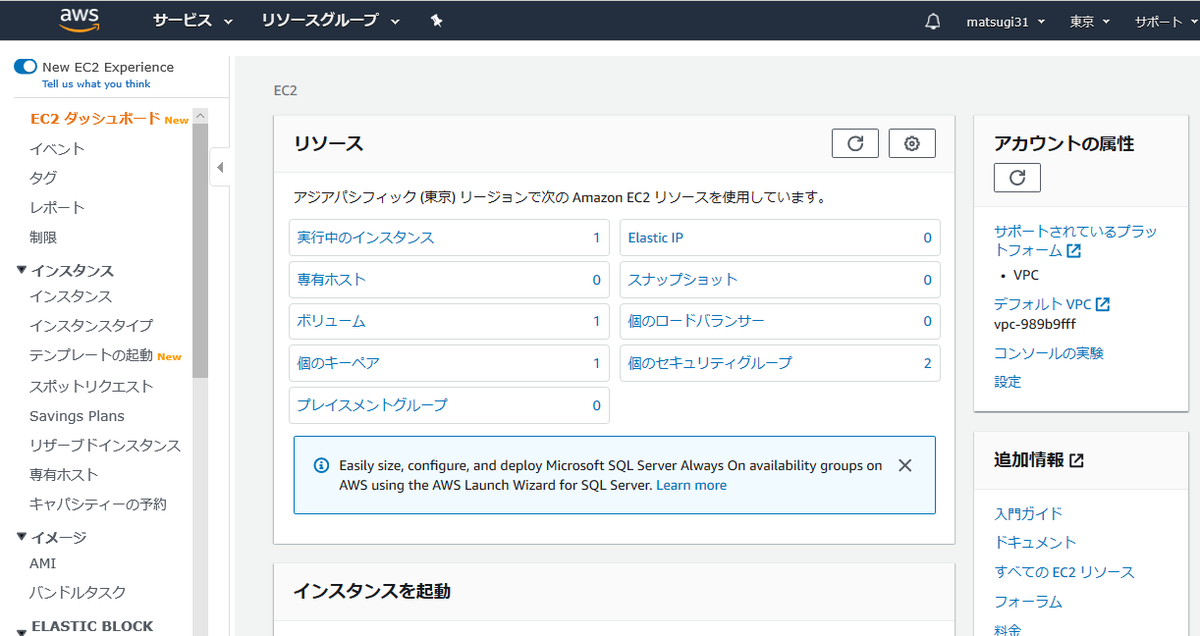Open テンプレートの起動 in sidebar
Screen dimensions: 1200x636
pos(91,355)
